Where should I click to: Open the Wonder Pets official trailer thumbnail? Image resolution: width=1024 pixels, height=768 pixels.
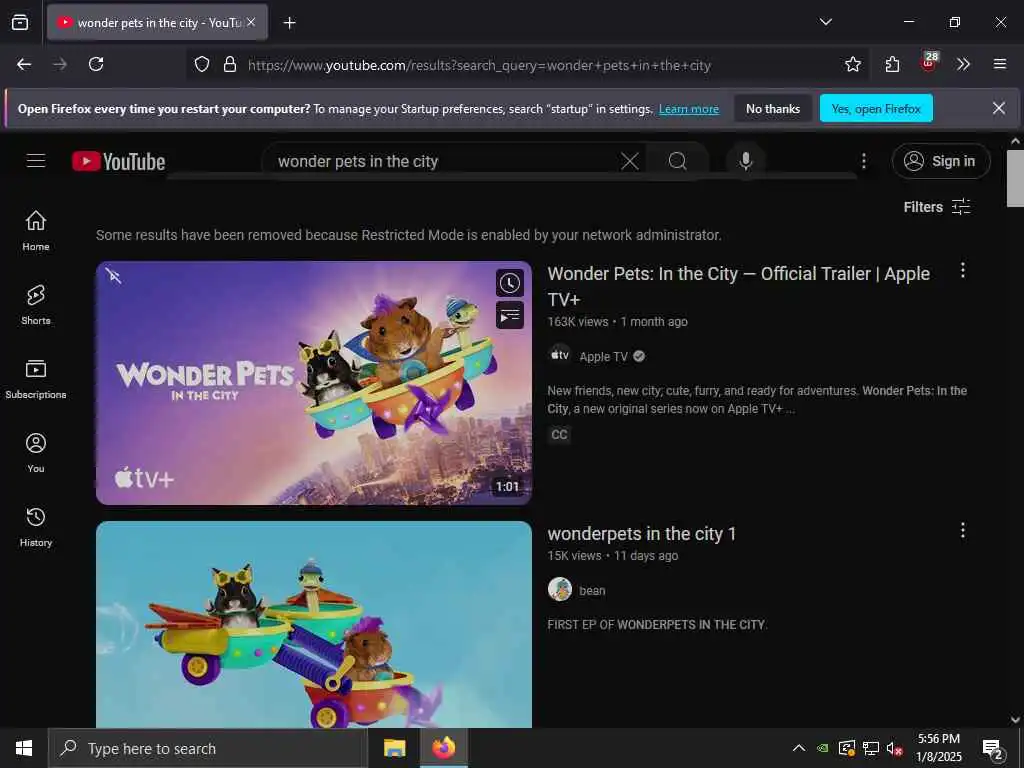tap(313, 383)
